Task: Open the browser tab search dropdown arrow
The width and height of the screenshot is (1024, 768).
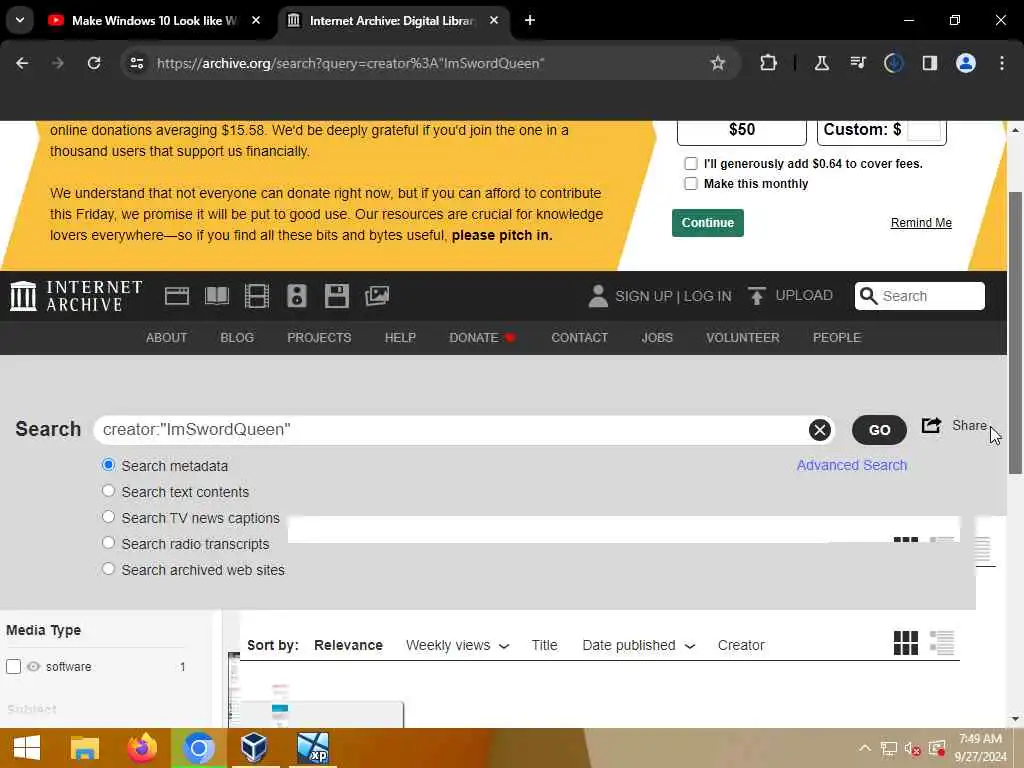Action: click(20, 20)
